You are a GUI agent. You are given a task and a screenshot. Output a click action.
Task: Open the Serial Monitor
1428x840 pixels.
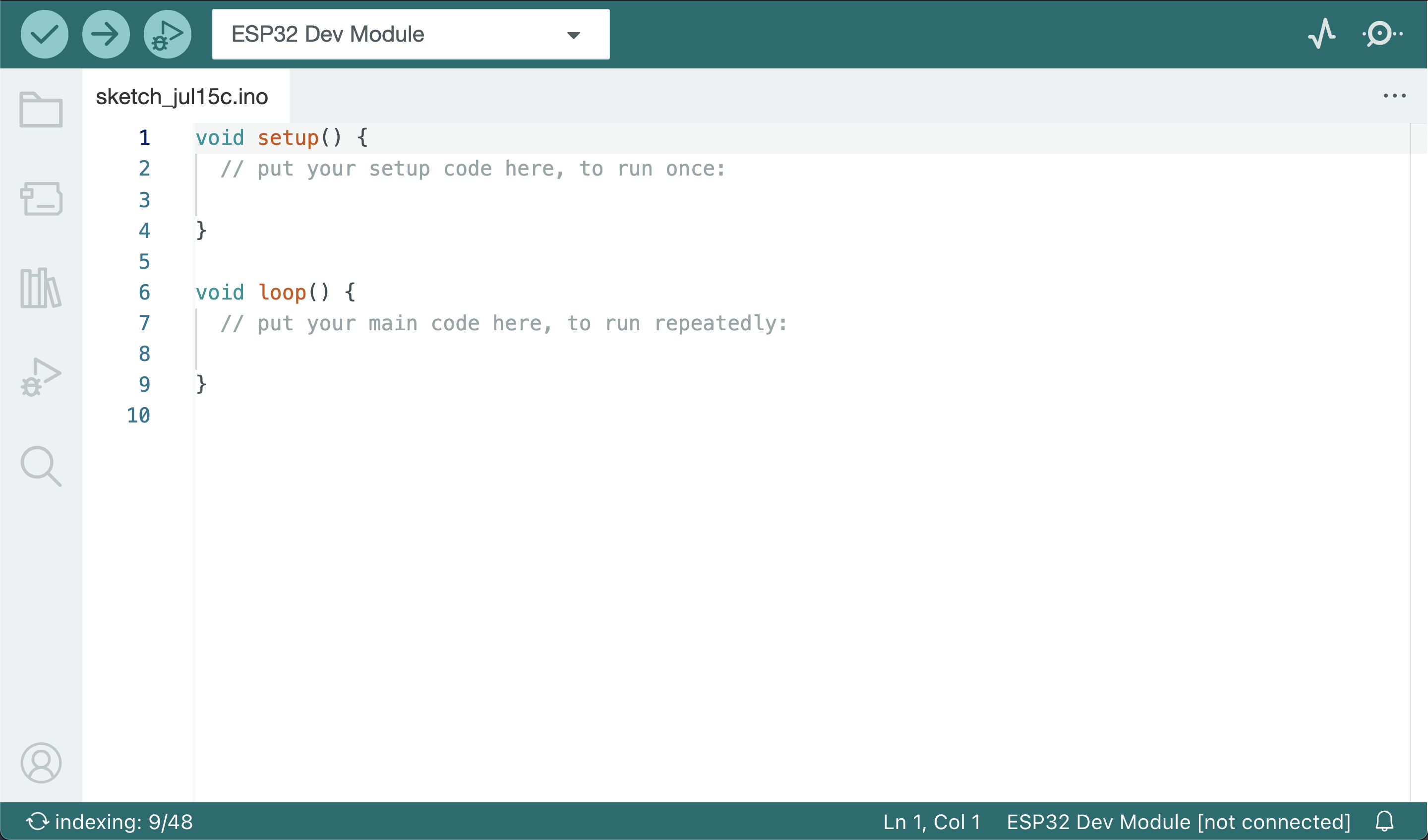tap(1383, 34)
